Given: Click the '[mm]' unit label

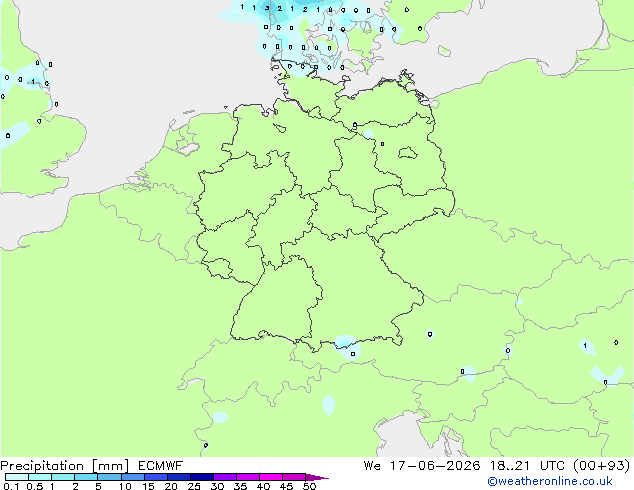Looking at the screenshot, I should coord(110,466).
